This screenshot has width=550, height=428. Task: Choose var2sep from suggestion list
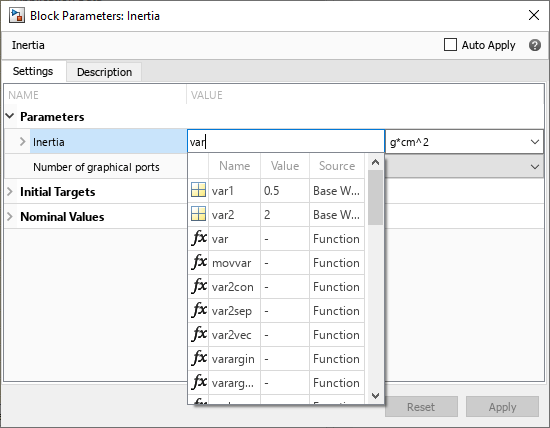(x=276, y=310)
